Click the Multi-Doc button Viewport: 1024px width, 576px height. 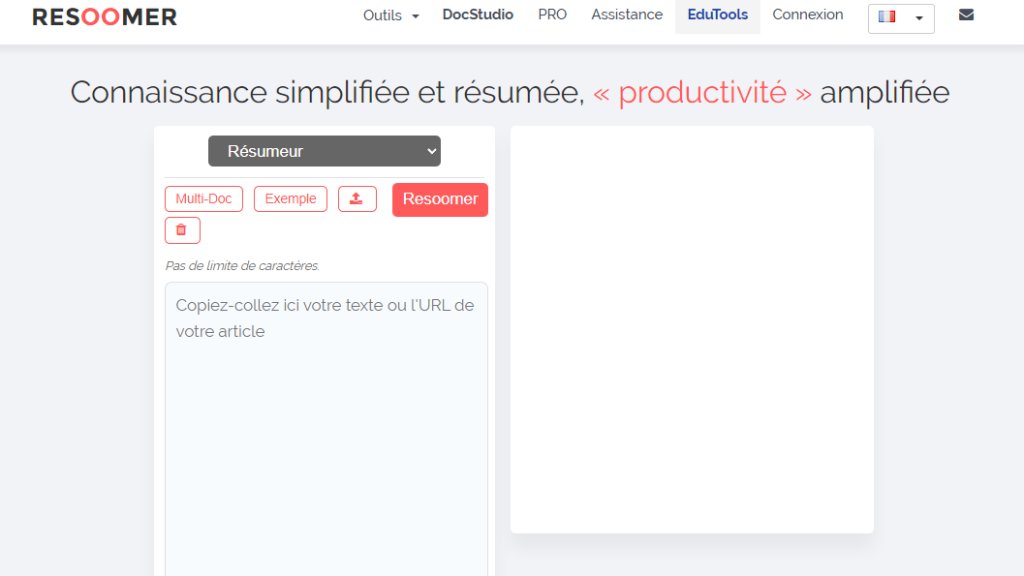click(203, 199)
